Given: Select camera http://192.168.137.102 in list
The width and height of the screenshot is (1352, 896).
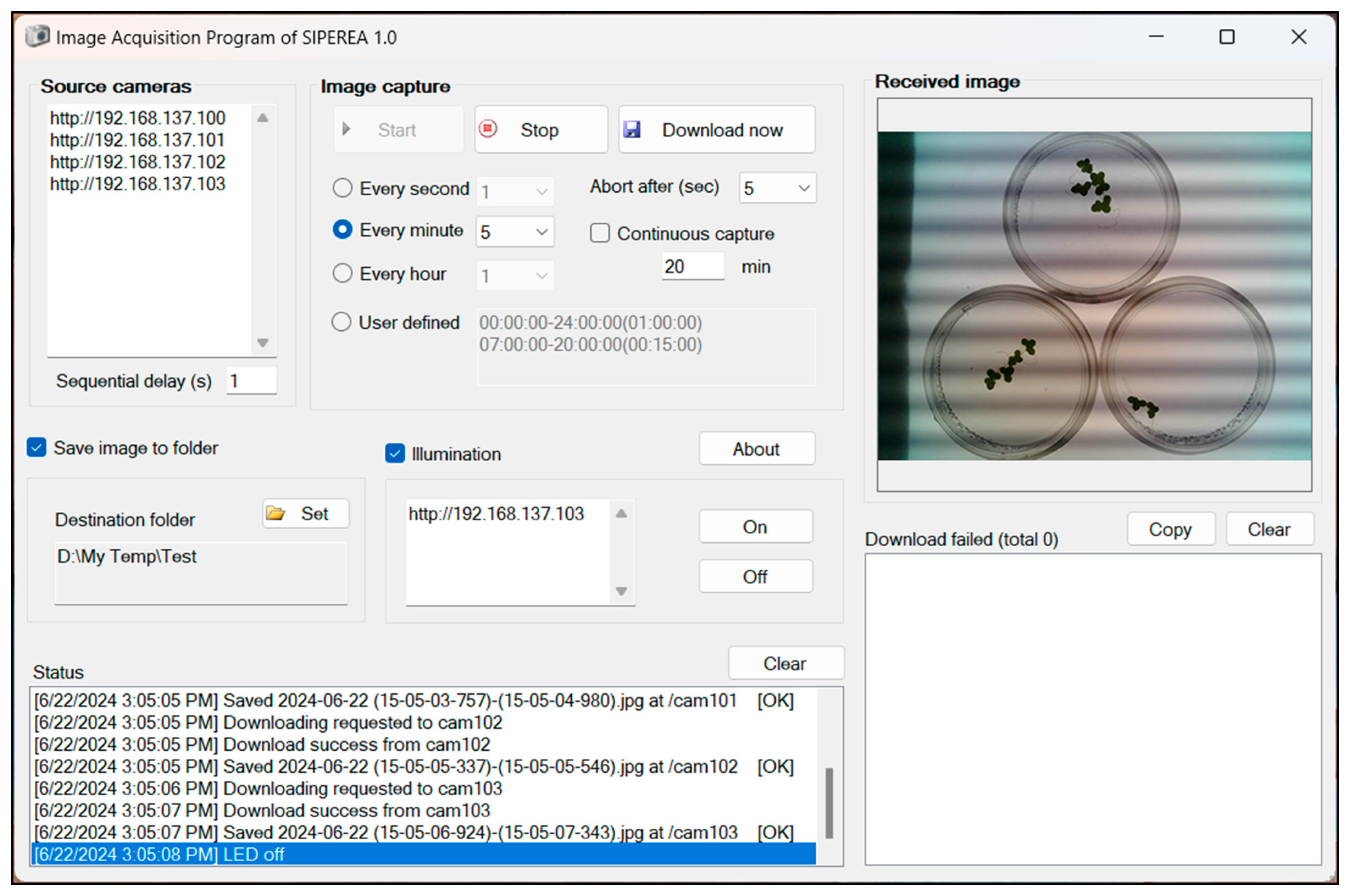Looking at the screenshot, I should (x=138, y=162).
